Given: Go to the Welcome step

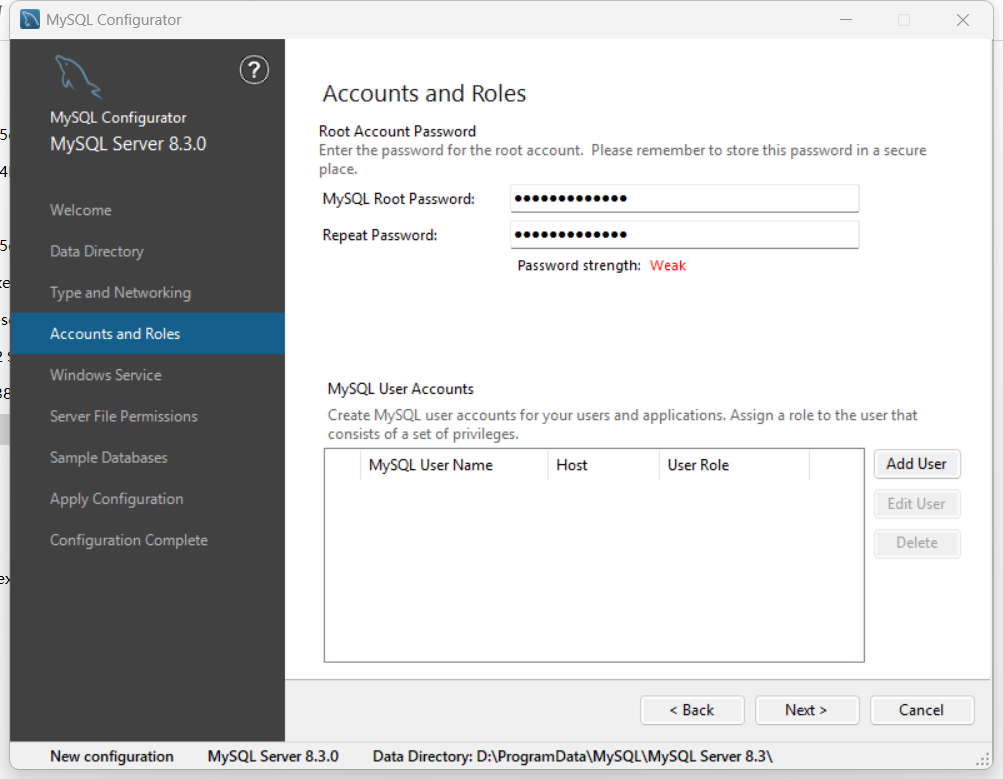Looking at the screenshot, I should pyautogui.click(x=81, y=210).
